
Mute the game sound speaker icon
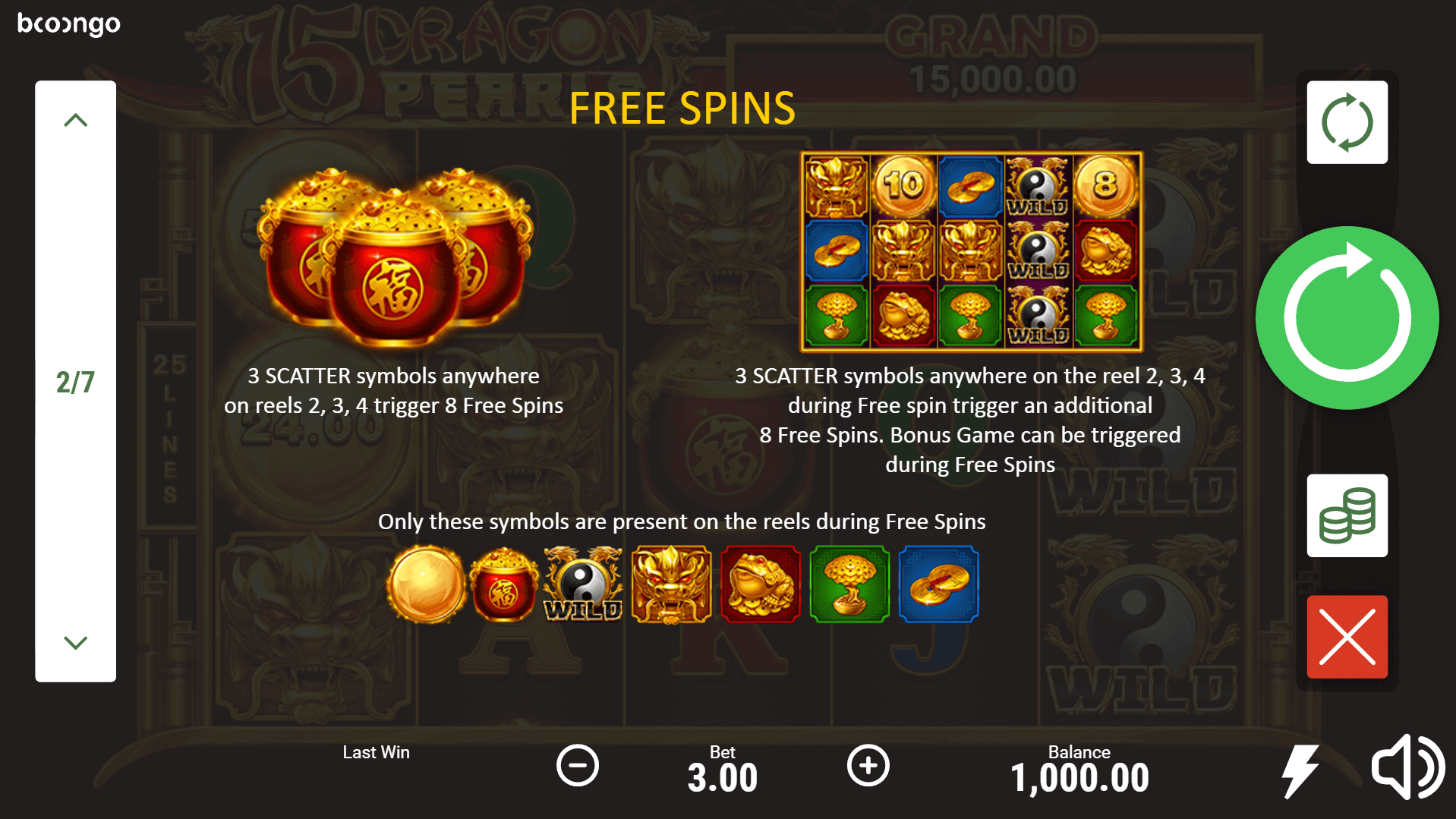tap(1407, 767)
